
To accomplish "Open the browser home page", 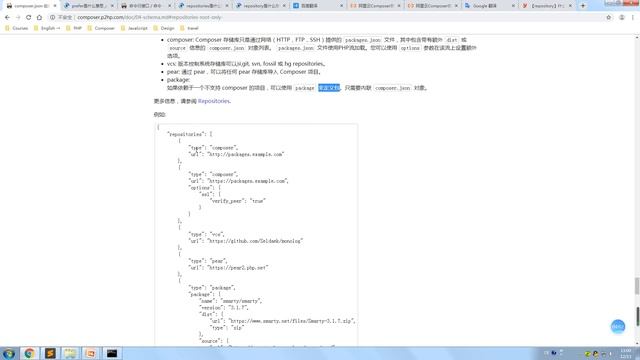I will tap(39, 18).
